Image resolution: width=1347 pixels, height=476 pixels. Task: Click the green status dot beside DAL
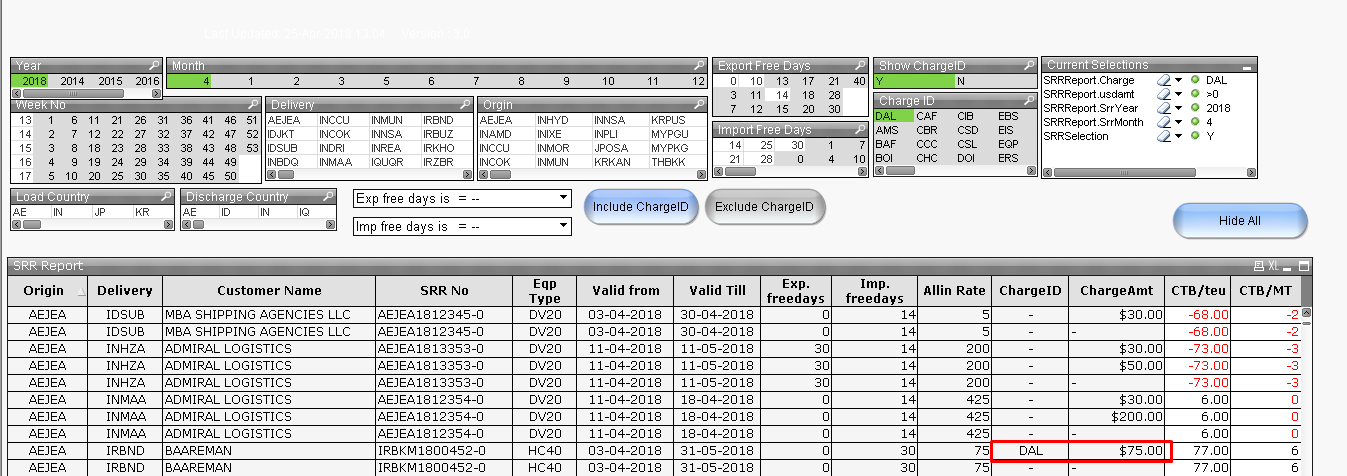1196,79
